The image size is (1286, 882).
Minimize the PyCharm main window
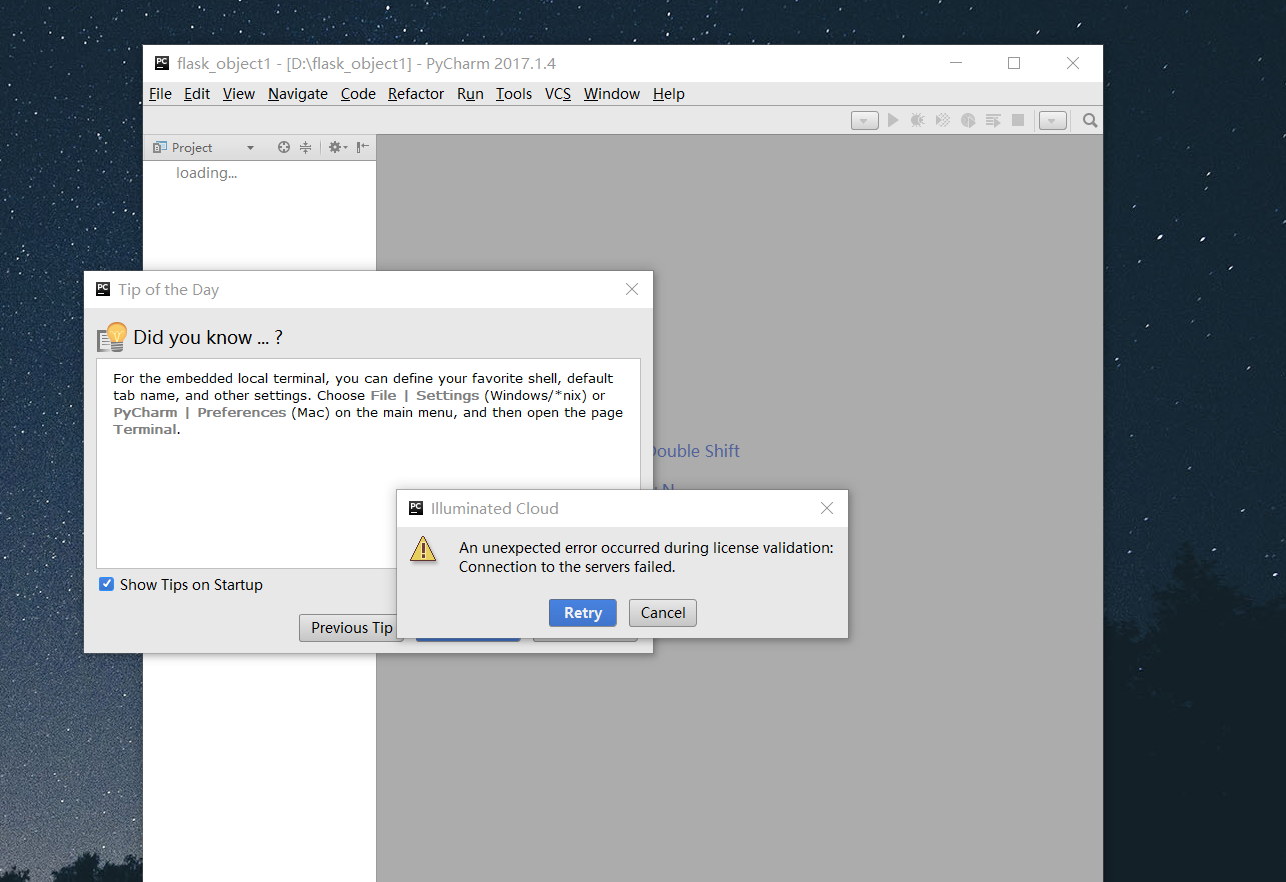956,63
